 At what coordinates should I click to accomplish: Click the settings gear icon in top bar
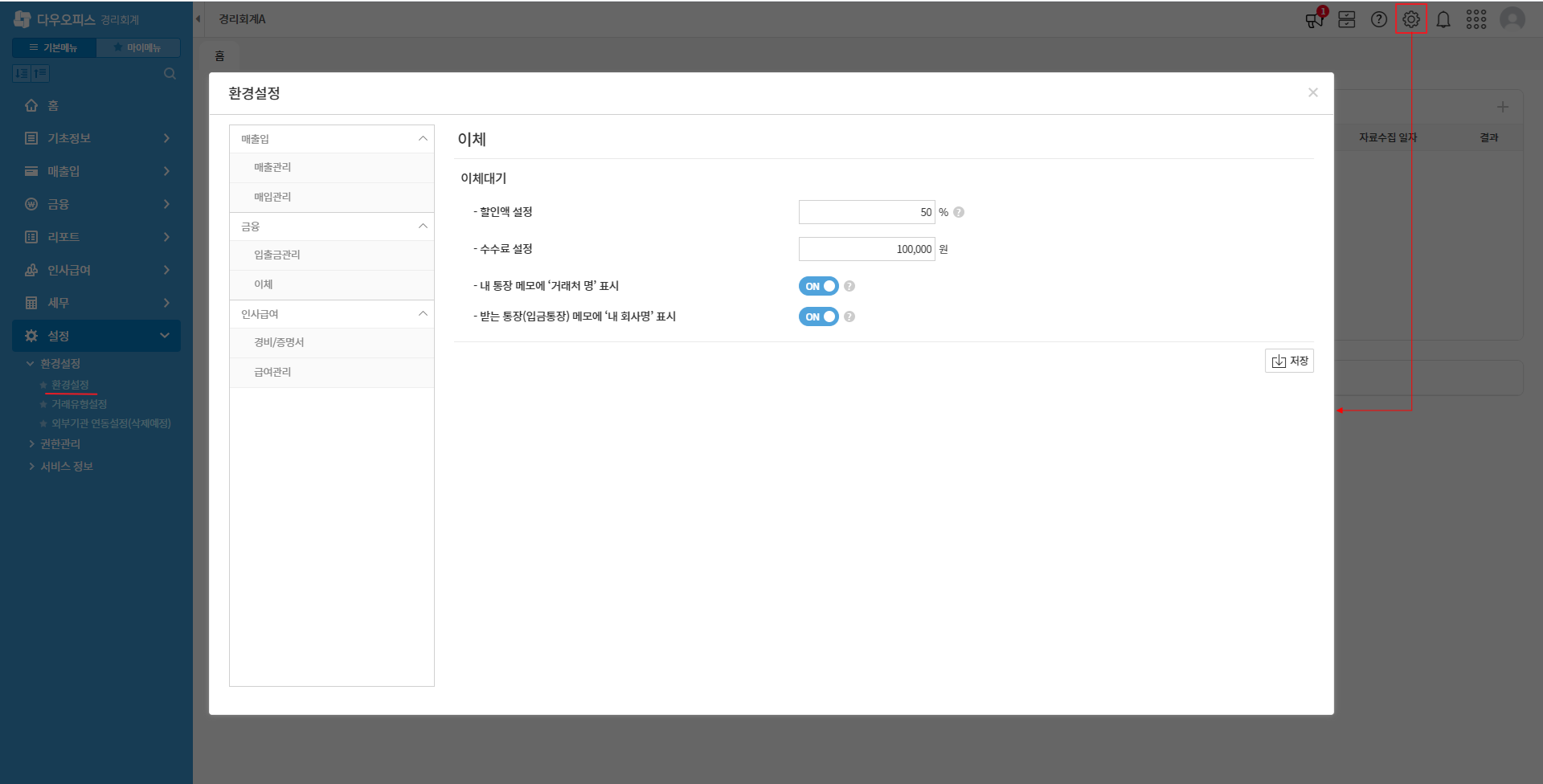1410,19
